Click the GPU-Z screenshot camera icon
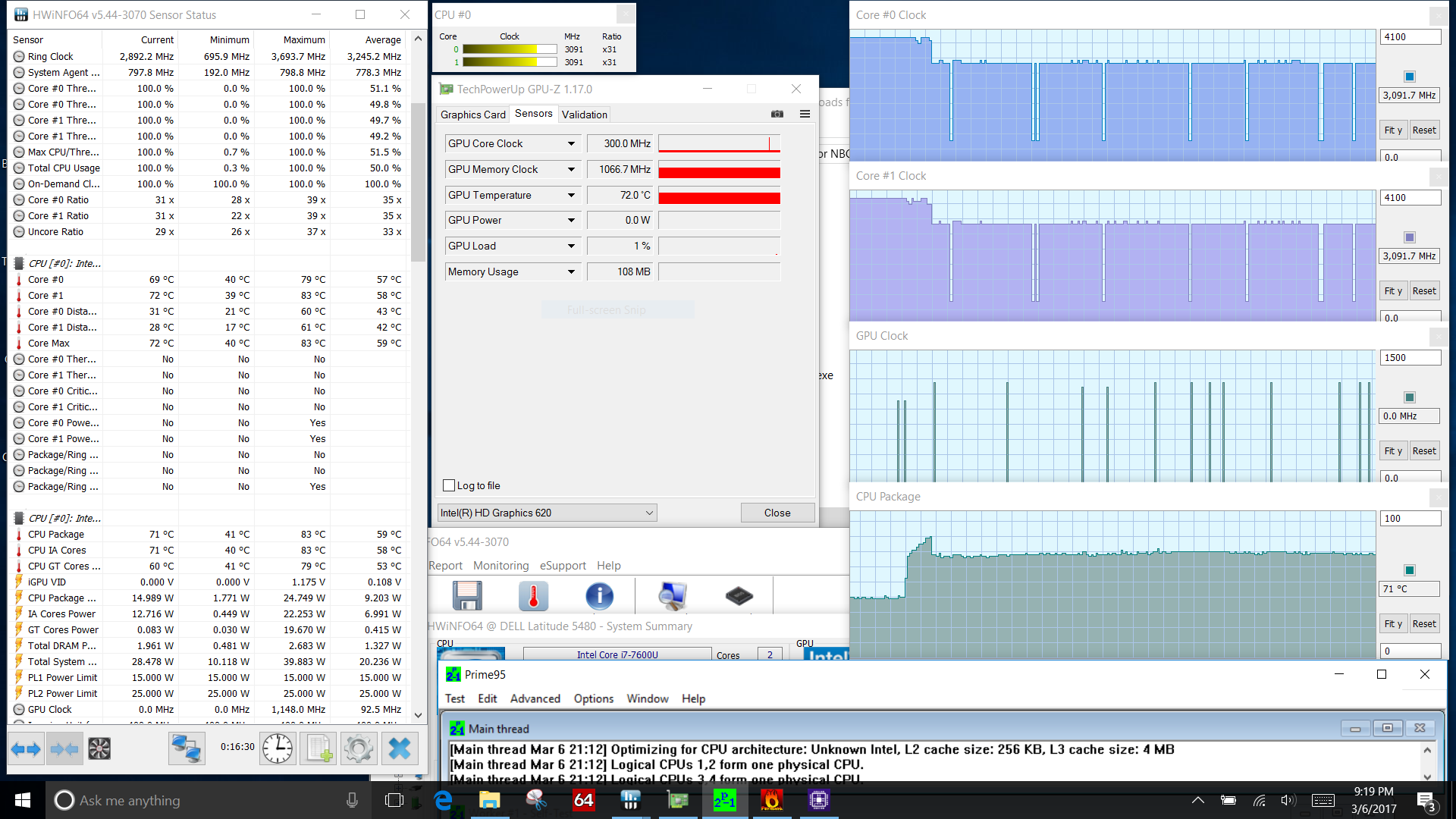Screen dimensions: 1456x819 (777, 114)
